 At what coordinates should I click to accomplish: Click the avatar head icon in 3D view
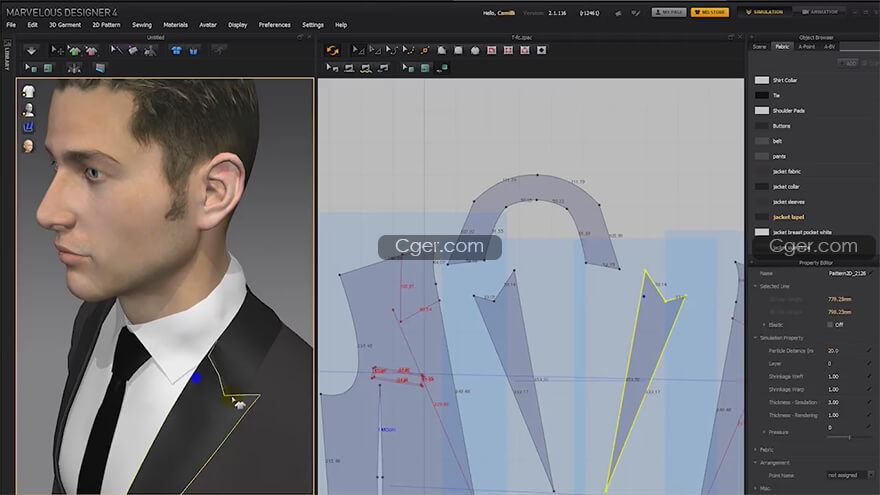(28, 145)
